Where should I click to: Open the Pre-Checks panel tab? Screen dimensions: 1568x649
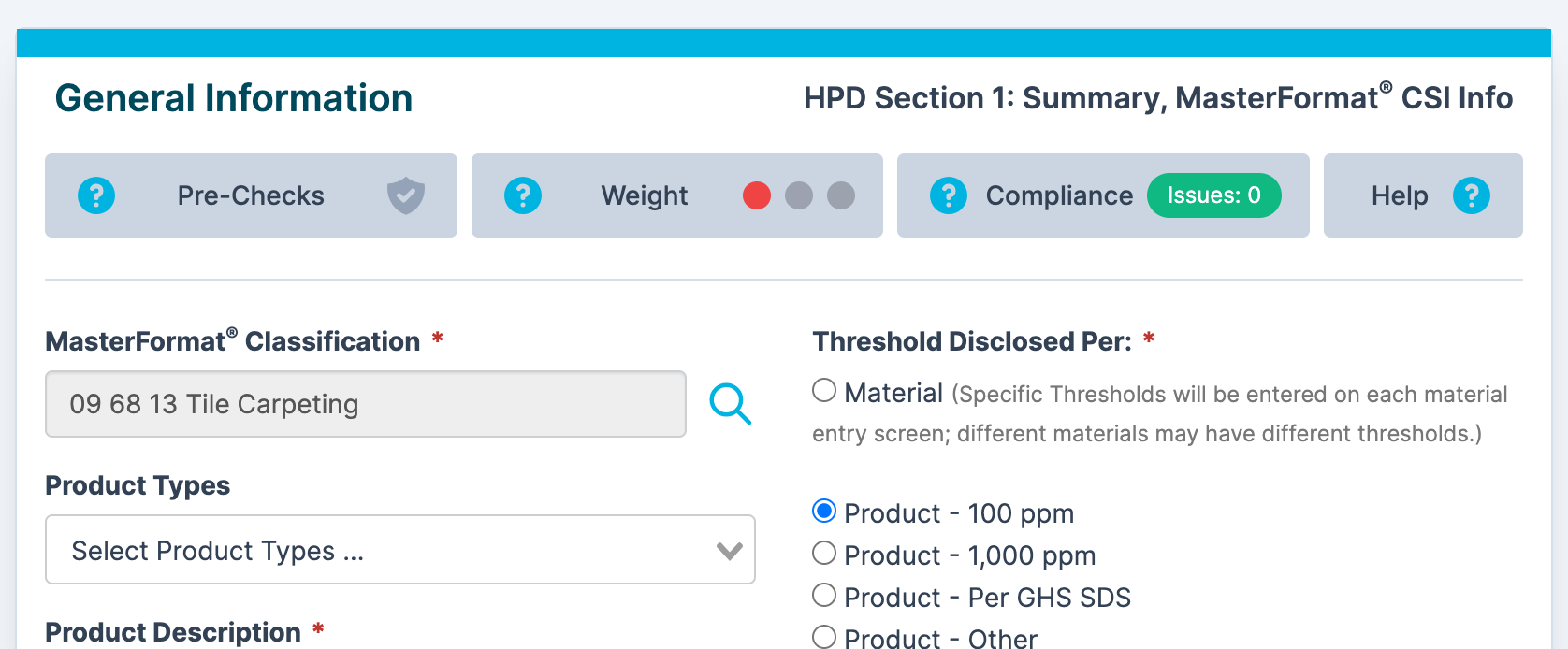(251, 195)
